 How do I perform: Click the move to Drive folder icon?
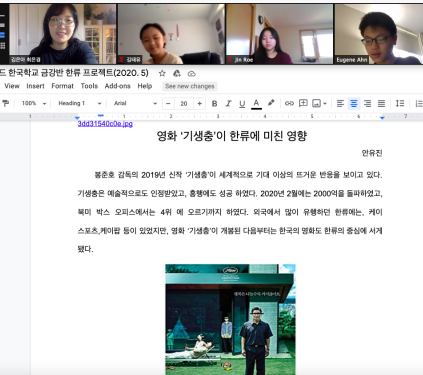point(177,73)
